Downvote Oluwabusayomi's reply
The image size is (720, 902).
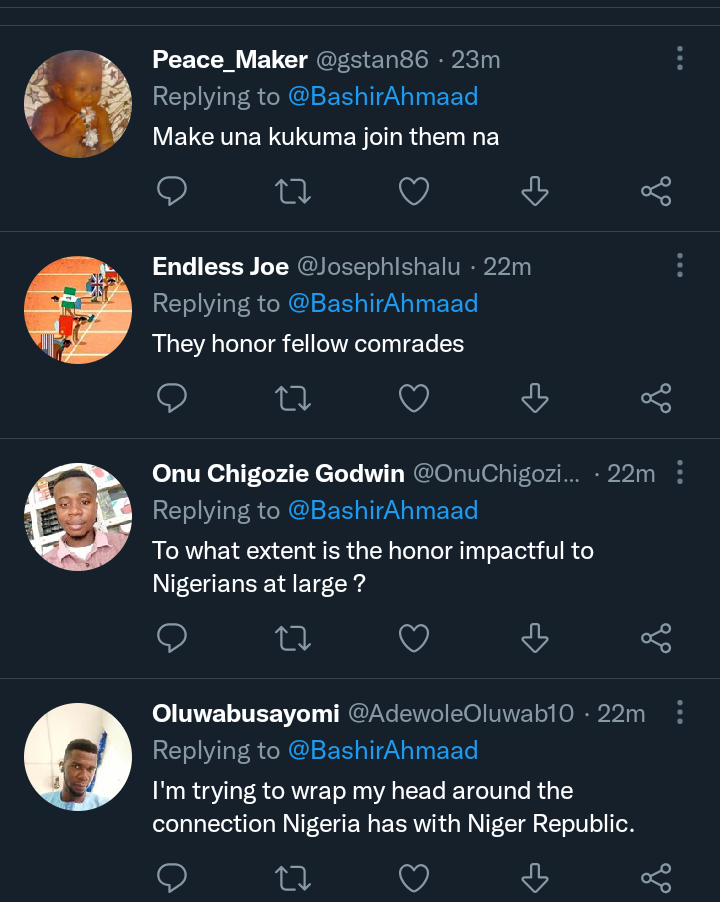535,878
